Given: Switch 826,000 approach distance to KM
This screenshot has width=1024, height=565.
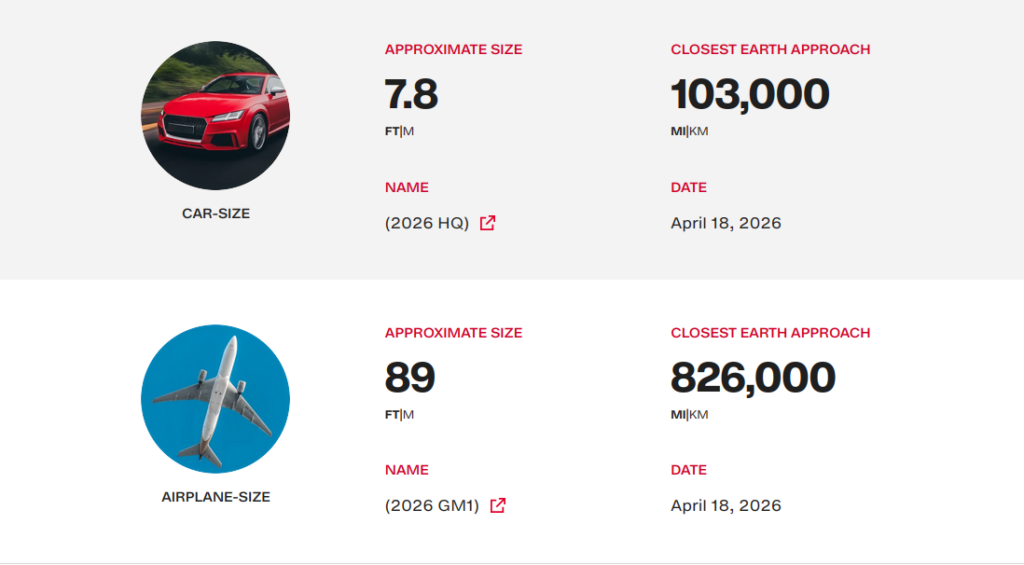Looking at the screenshot, I should coord(699,414).
